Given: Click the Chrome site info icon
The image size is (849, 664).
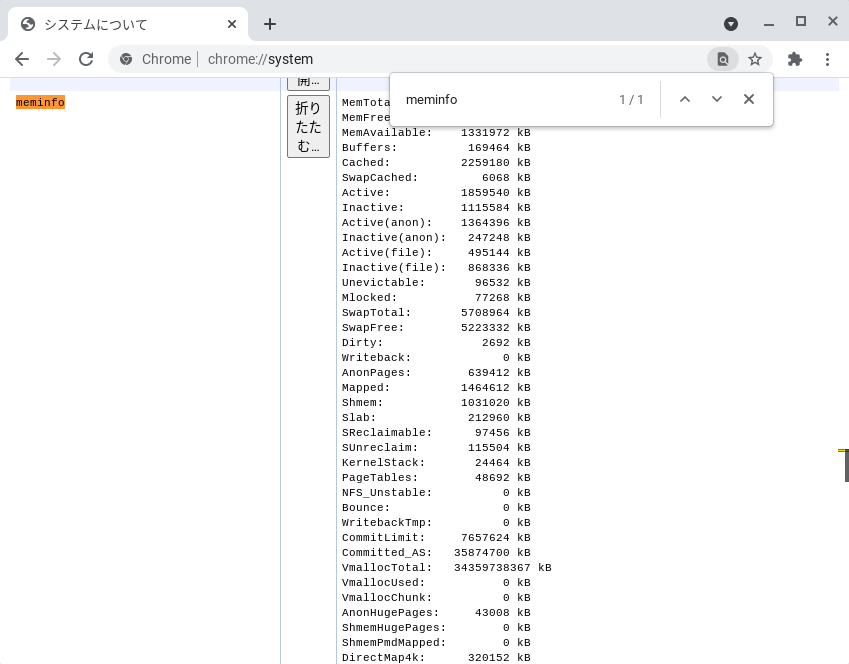Looking at the screenshot, I should pyautogui.click(x=126, y=59).
